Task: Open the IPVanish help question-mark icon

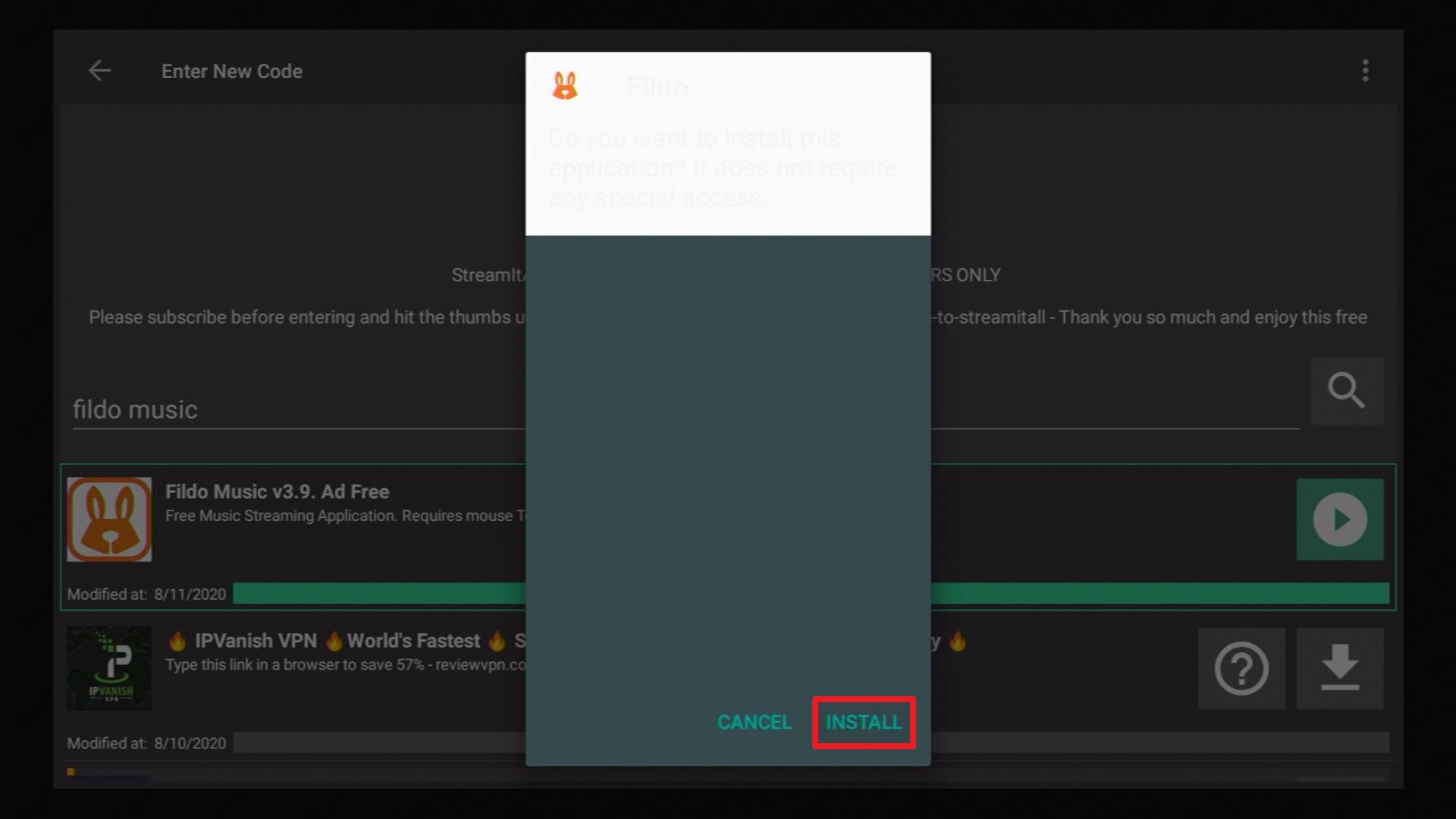Action: [1241, 668]
